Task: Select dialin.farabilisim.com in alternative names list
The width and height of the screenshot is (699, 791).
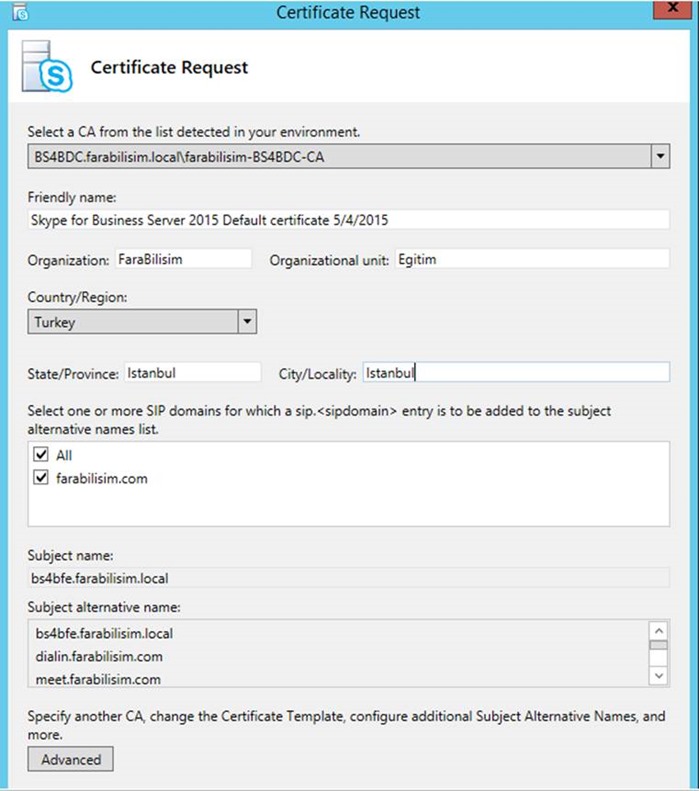Action: [99, 656]
